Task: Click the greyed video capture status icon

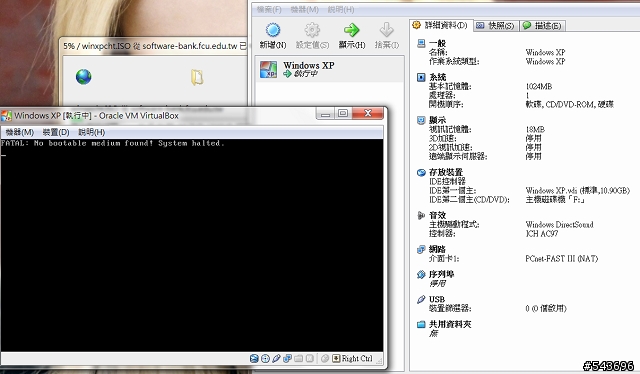Action: pos(309,358)
